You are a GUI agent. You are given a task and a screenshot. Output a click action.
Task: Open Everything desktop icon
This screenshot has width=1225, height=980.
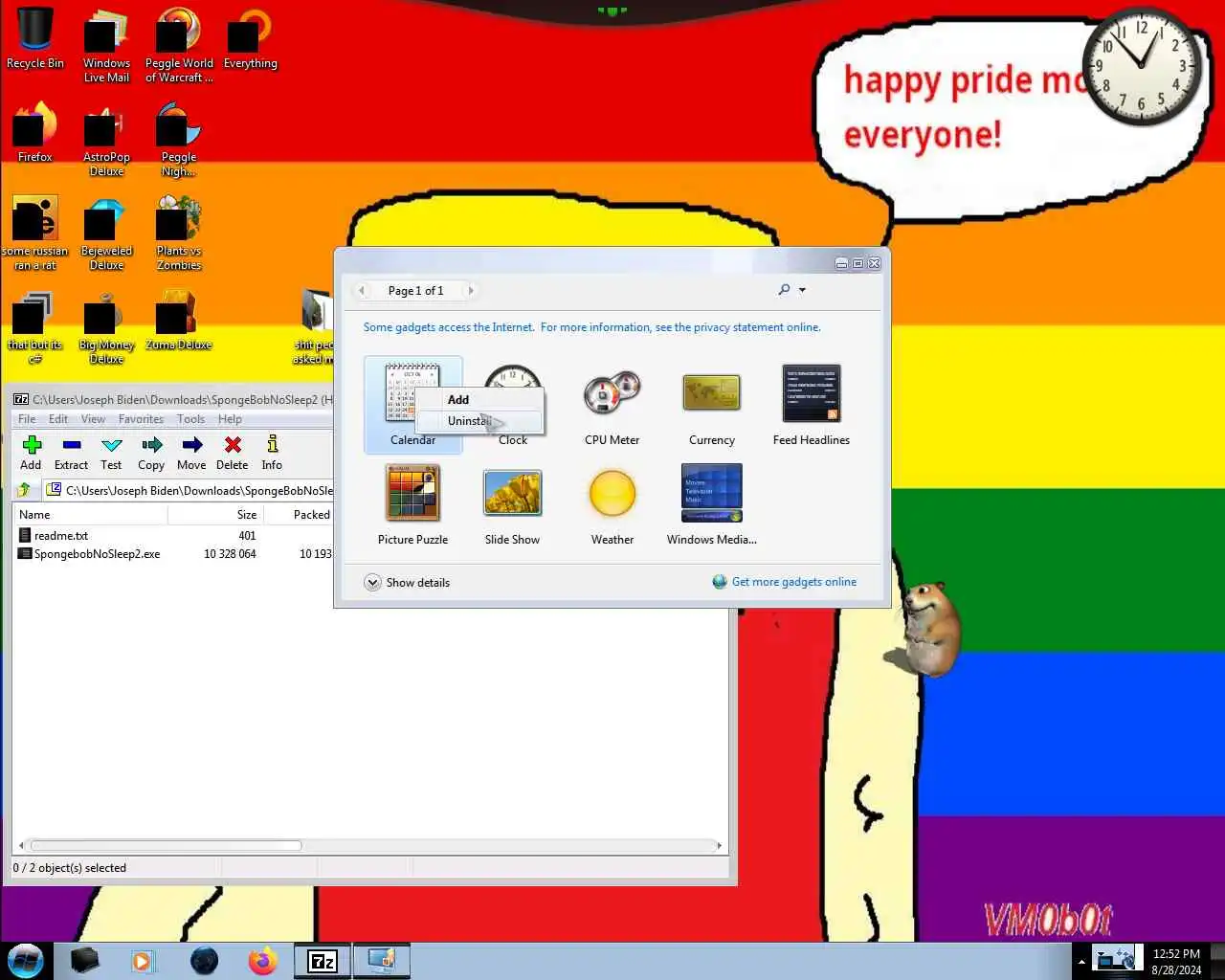click(x=251, y=39)
